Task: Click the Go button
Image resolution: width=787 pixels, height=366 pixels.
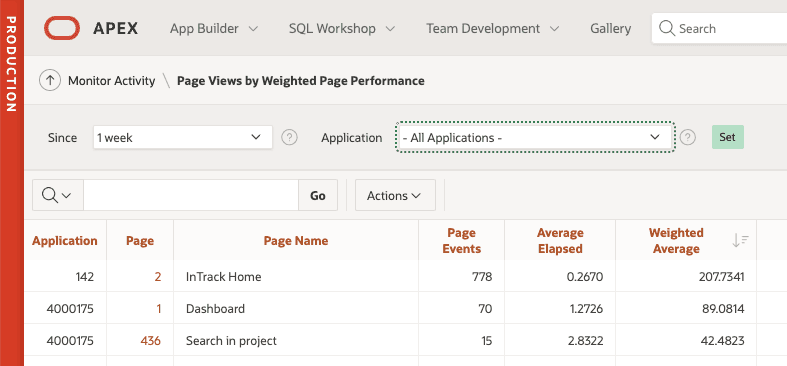Action: pos(318,195)
